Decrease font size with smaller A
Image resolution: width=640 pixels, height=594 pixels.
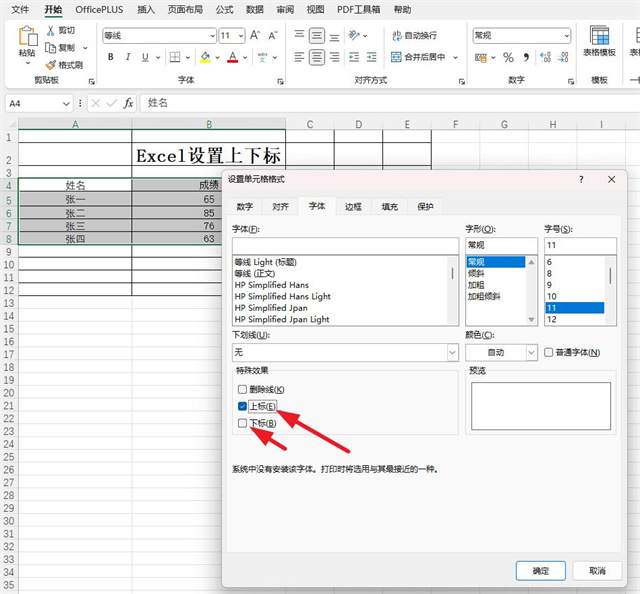pos(273,36)
